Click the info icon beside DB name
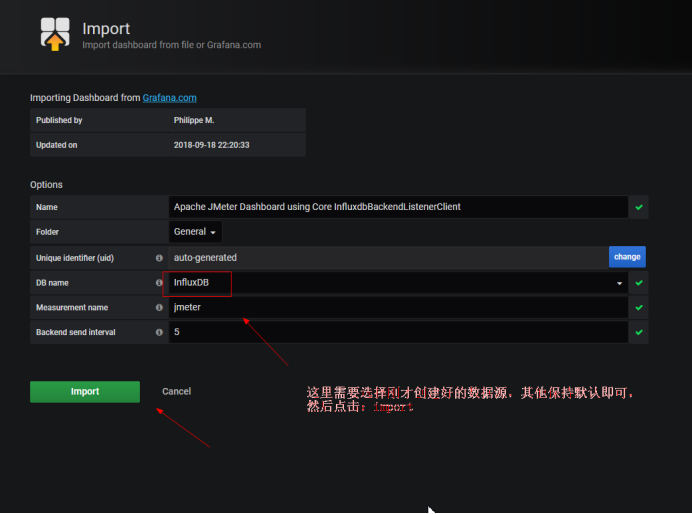 (x=159, y=283)
